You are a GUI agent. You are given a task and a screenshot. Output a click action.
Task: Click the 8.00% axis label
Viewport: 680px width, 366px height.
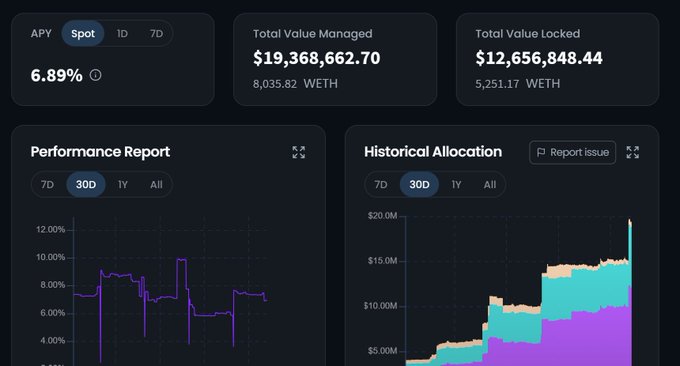52,285
